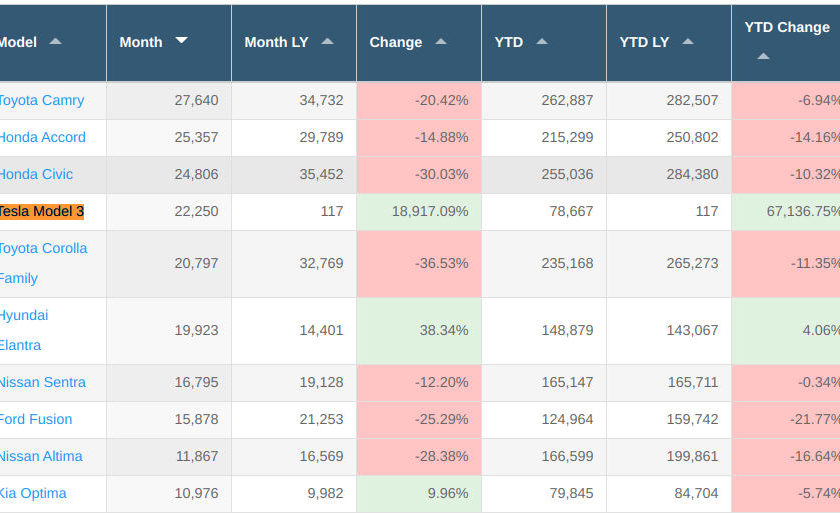Select Accord month value 25,357
This screenshot has height=513, width=840.
coord(196,137)
